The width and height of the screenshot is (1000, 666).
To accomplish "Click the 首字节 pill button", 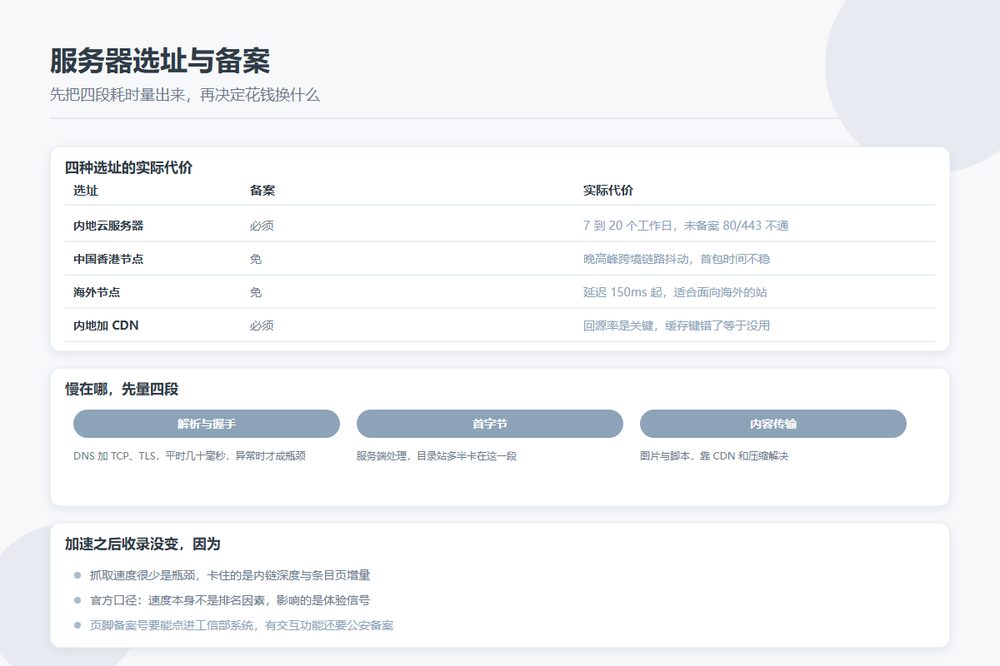I will click(x=489, y=424).
